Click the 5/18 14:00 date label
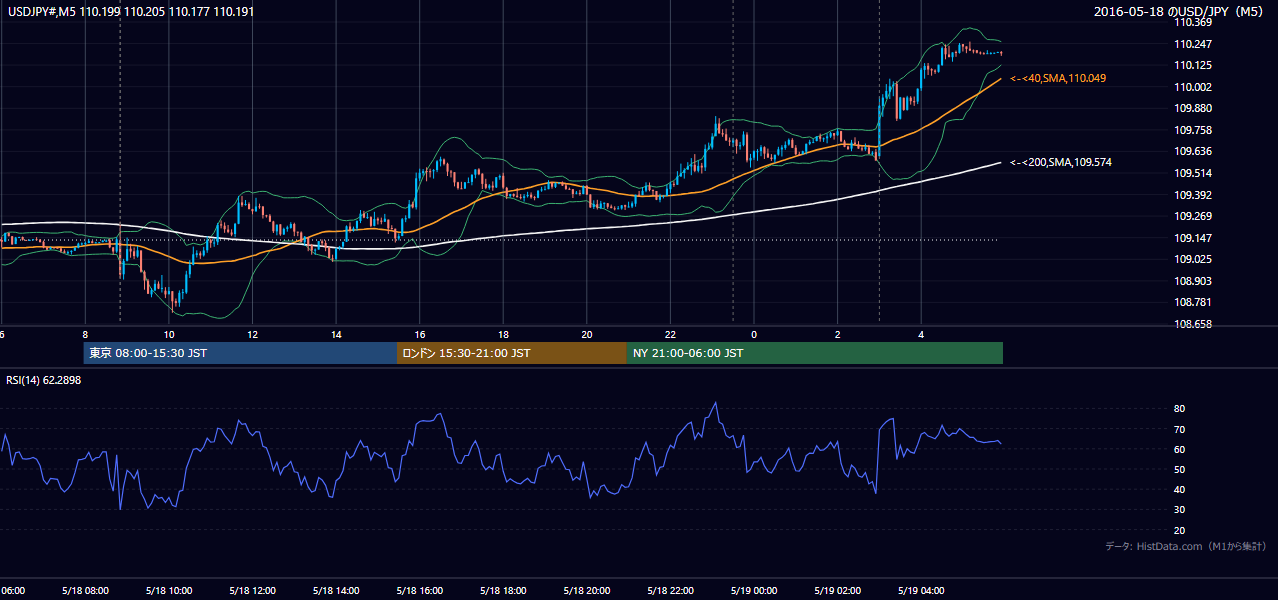 (x=335, y=590)
